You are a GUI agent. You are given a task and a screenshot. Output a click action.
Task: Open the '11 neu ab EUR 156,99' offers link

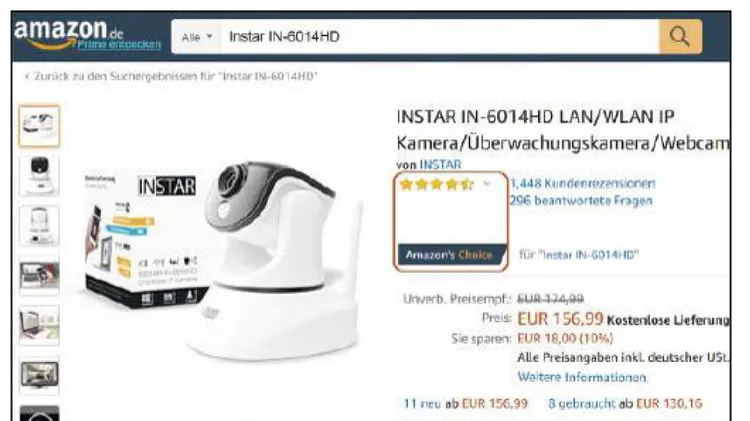pos(466,404)
